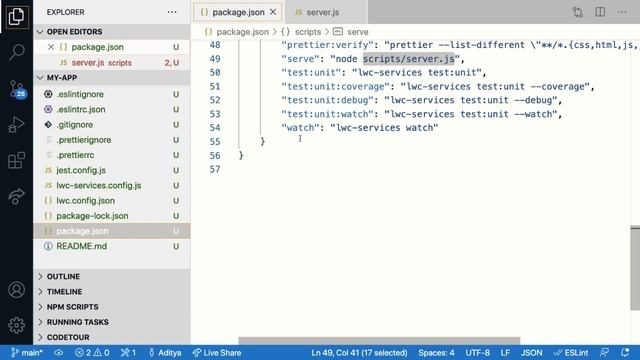Change end of line LF
The image size is (640, 360).
tap(505, 353)
